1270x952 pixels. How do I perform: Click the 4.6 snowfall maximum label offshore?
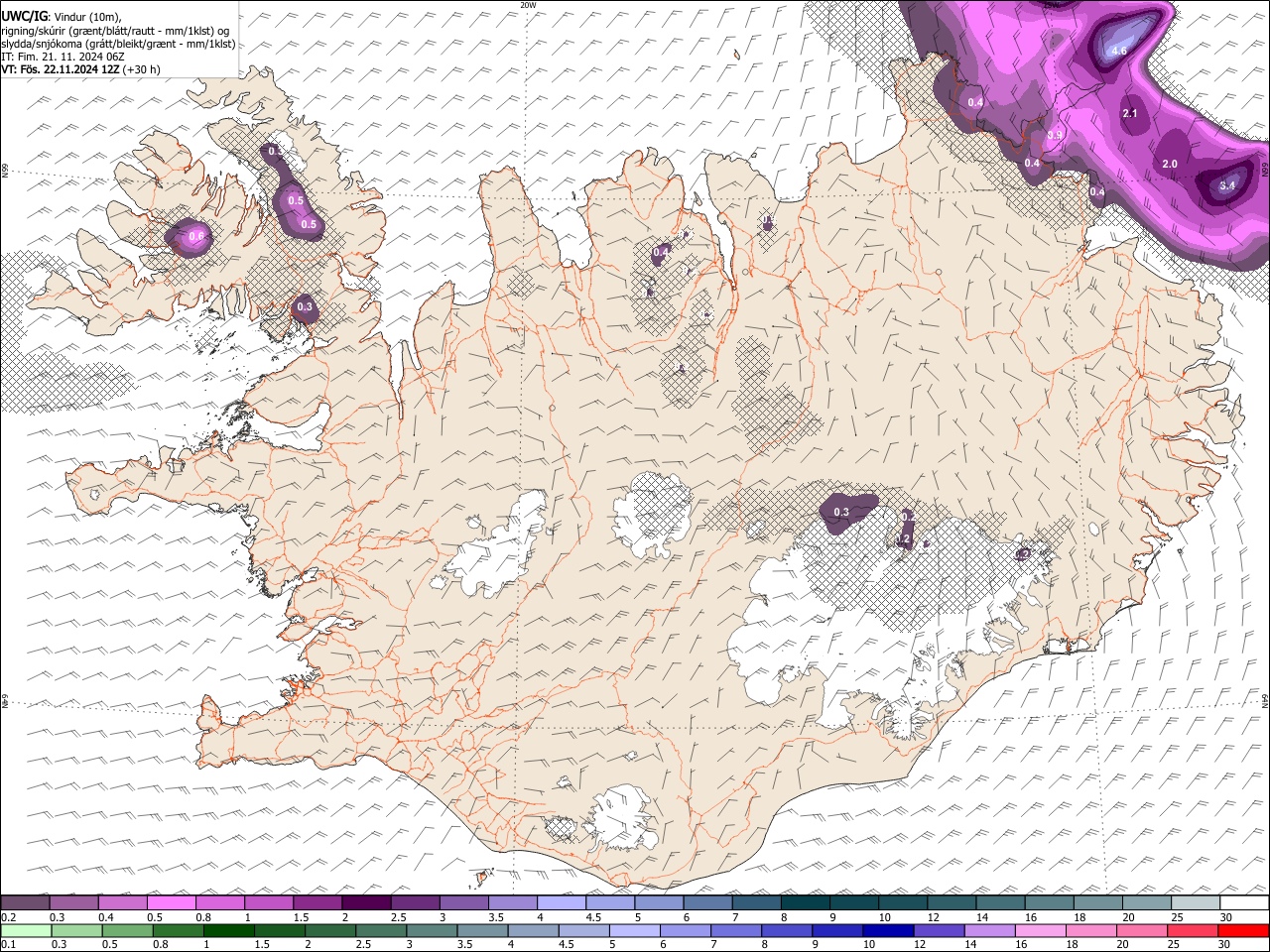click(1119, 51)
